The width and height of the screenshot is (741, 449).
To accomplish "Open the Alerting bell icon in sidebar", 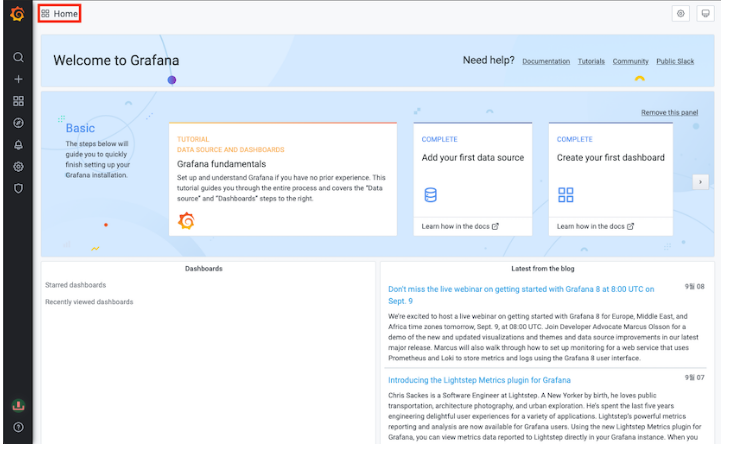I will pos(18,145).
